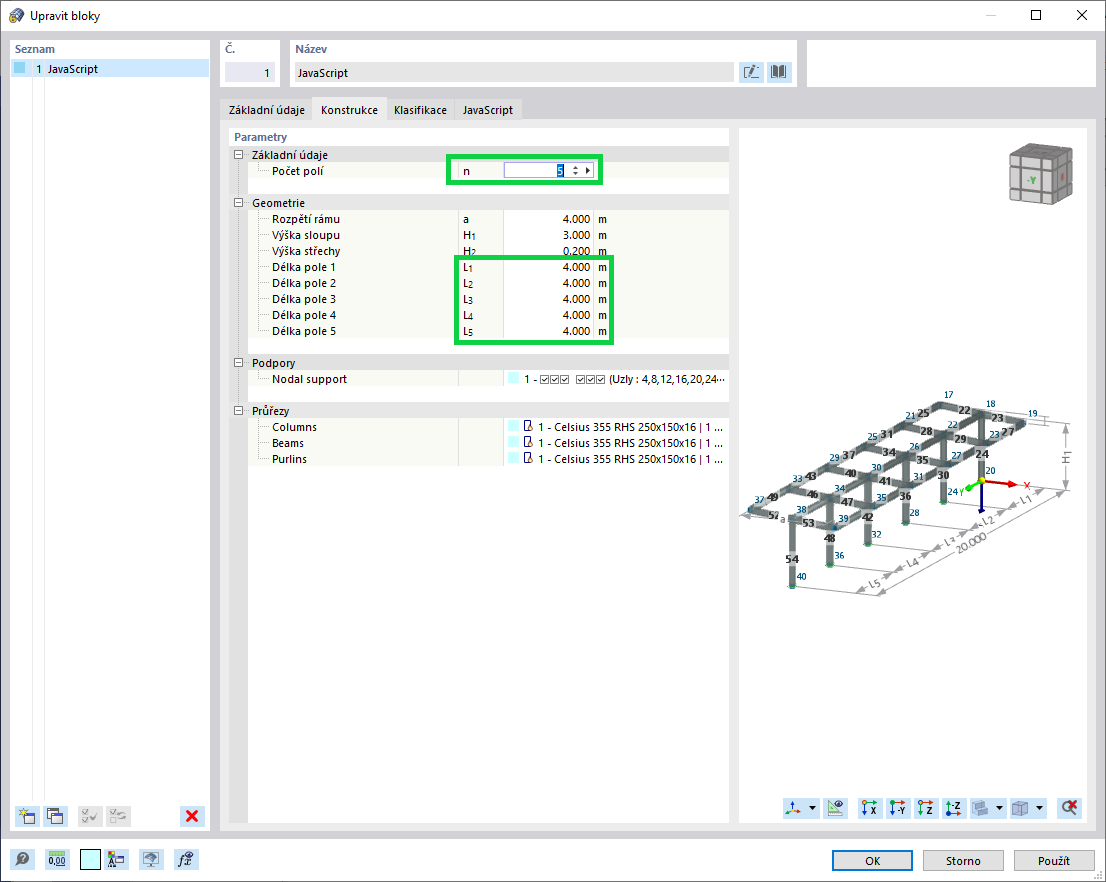Click arrow button next to n spinner
Viewport: 1106px width, 882px height.
(x=588, y=171)
